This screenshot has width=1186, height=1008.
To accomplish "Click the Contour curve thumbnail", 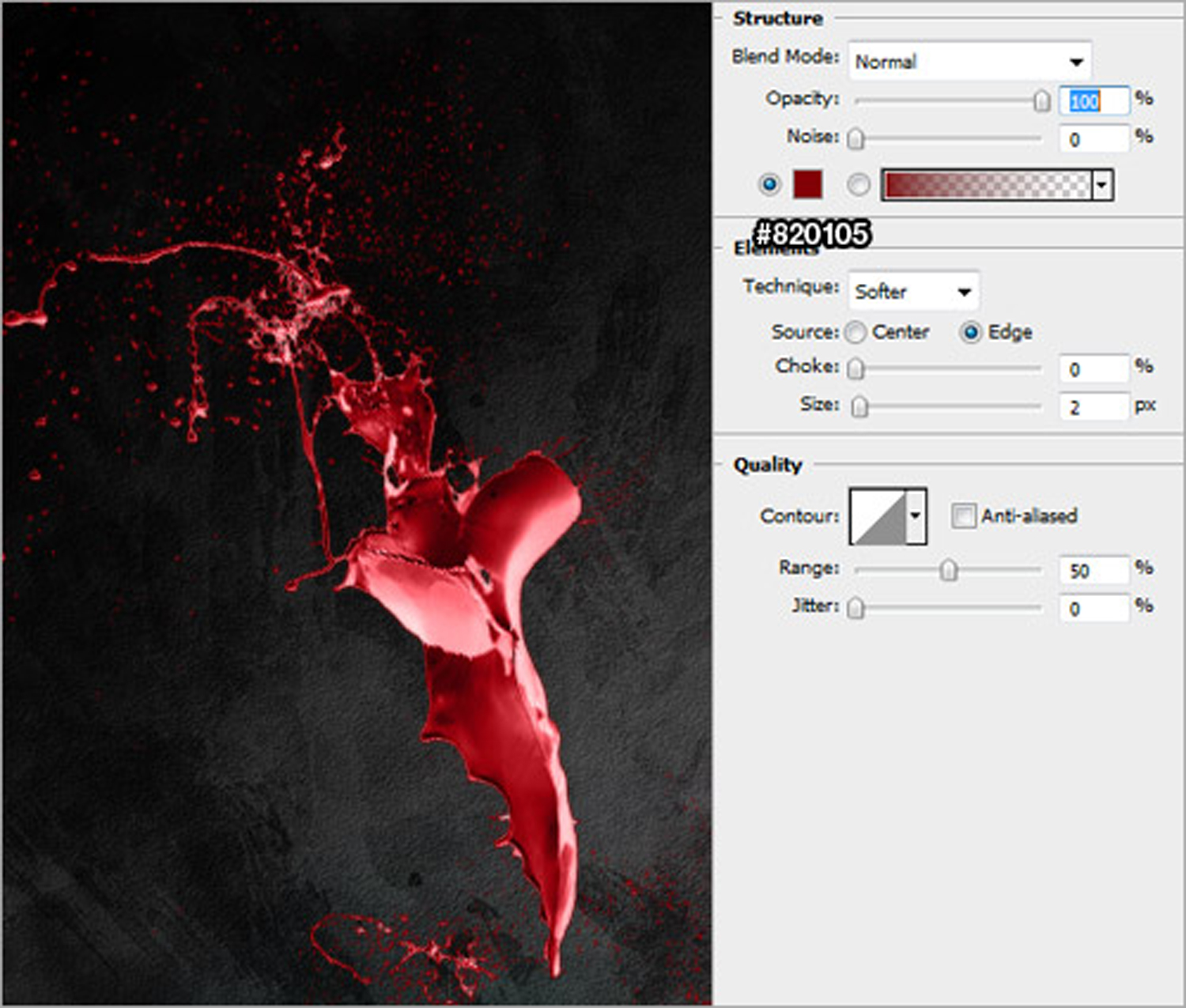I will [x=878, y=516].
